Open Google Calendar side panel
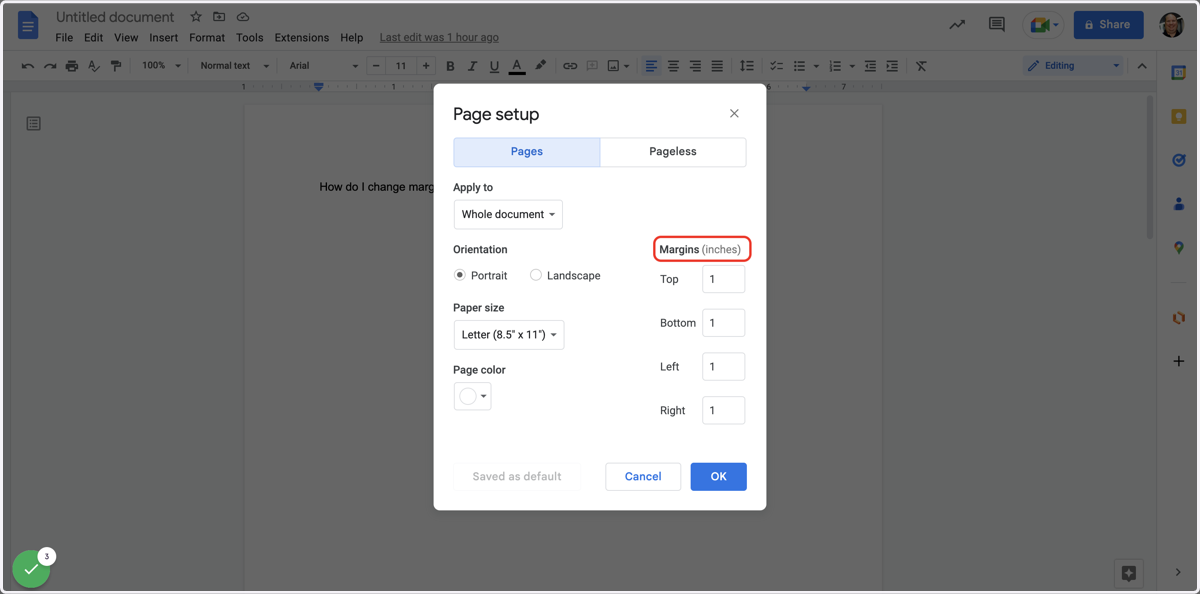Image resolution: width=1200 pixels, height=594 pixels. point(1179,73)
